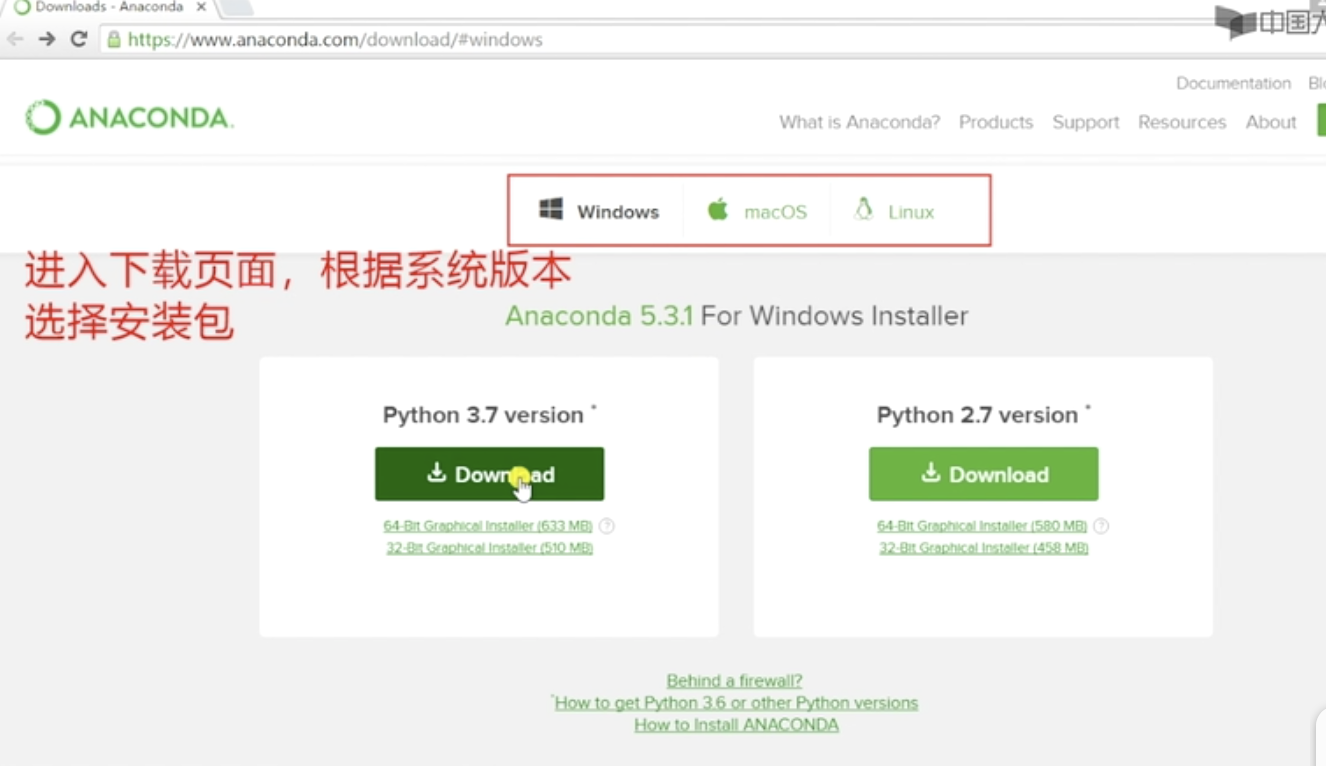
Task: Open How to get Python 3.6 link
Action: 736,703
